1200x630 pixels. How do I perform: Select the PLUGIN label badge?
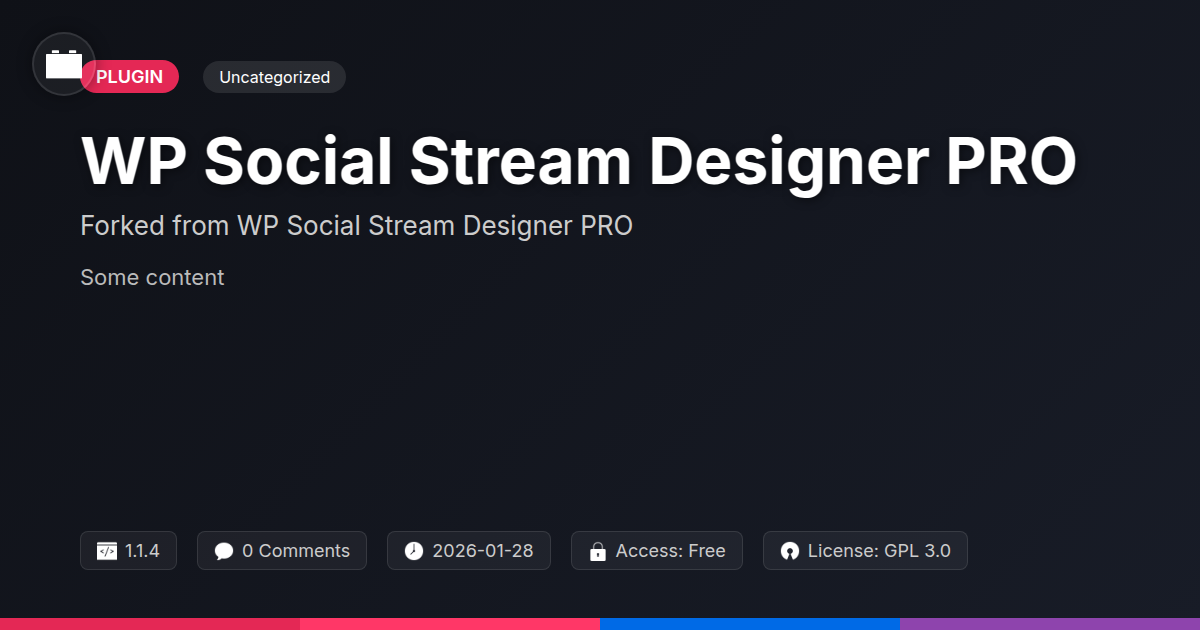tap(130, 77)
